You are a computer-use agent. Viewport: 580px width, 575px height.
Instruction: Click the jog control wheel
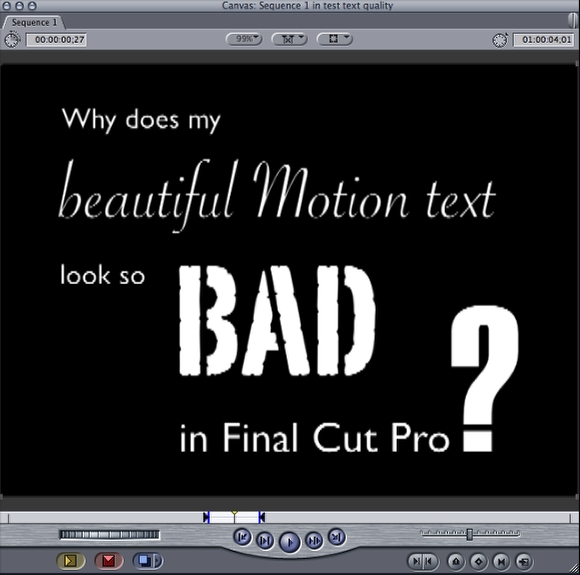[x=110, y=535]
